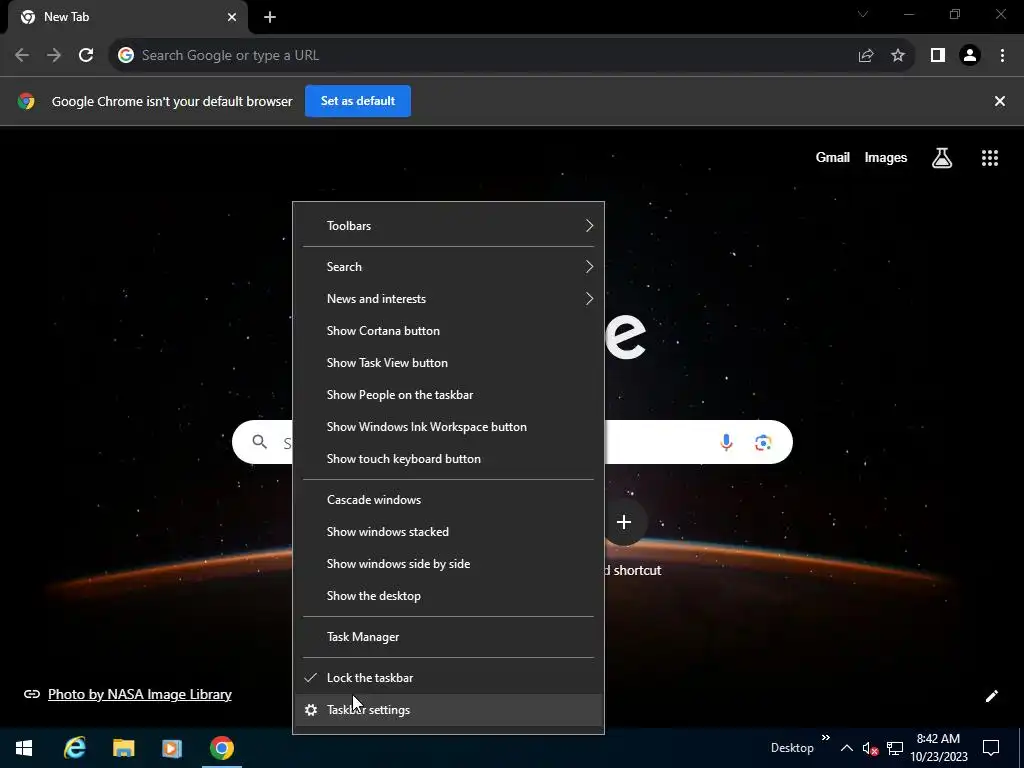Click the forward navigation arrow

pos(54,56)
